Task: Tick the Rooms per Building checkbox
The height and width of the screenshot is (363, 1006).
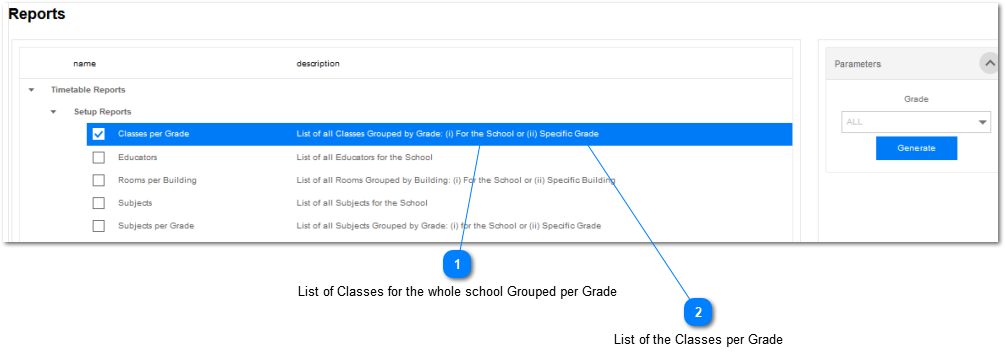Action: click(99, 180)
